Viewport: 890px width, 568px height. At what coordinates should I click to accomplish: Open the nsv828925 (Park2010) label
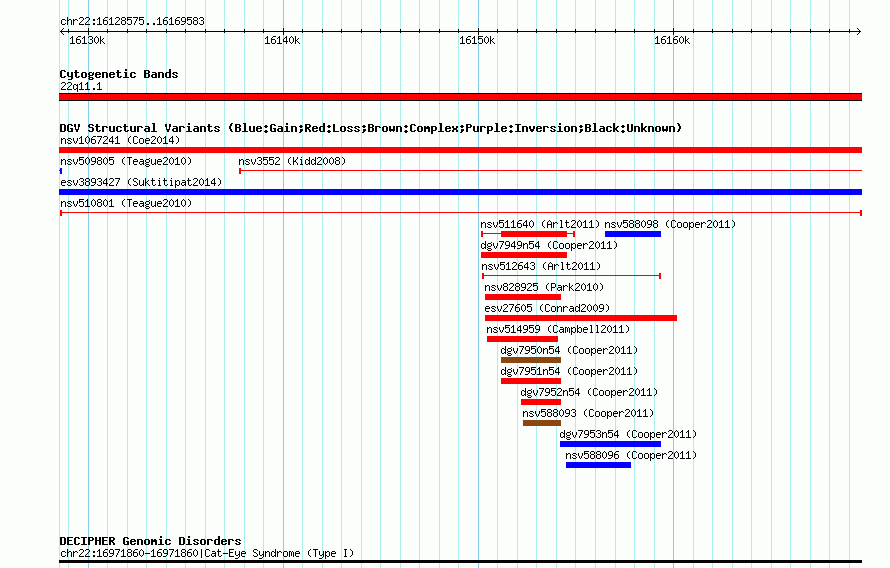[x=544, y=287]
